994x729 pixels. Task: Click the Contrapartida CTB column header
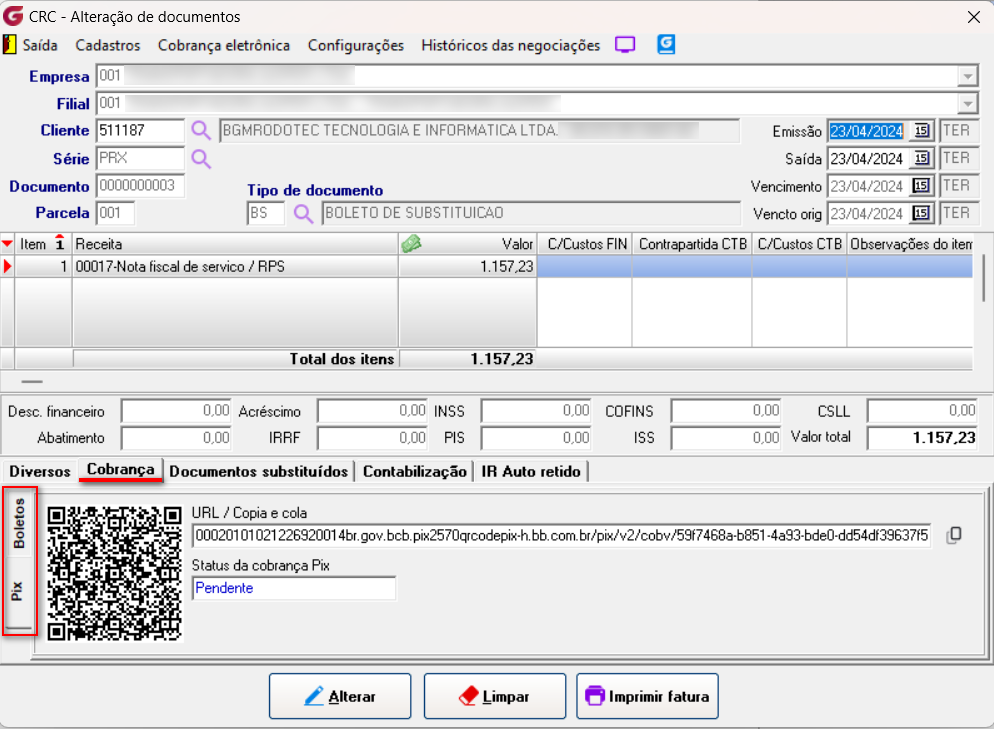pyautogui.click(x=692, y=244)
